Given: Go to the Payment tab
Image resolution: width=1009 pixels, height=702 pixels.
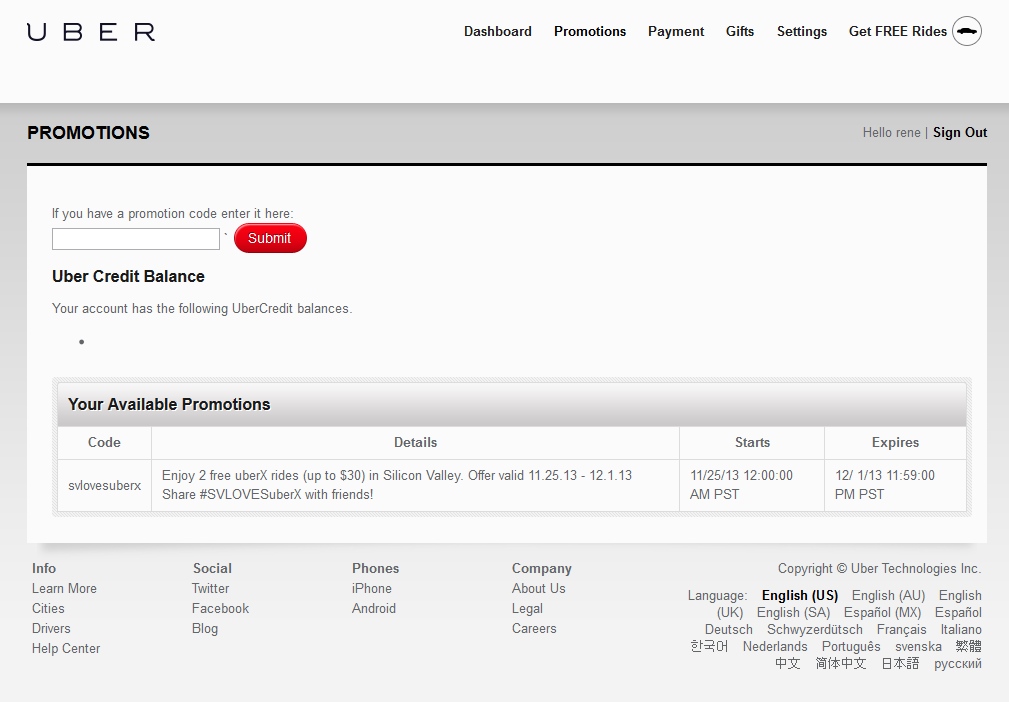Looking at the screenshot, I should [x=675, y=31].
